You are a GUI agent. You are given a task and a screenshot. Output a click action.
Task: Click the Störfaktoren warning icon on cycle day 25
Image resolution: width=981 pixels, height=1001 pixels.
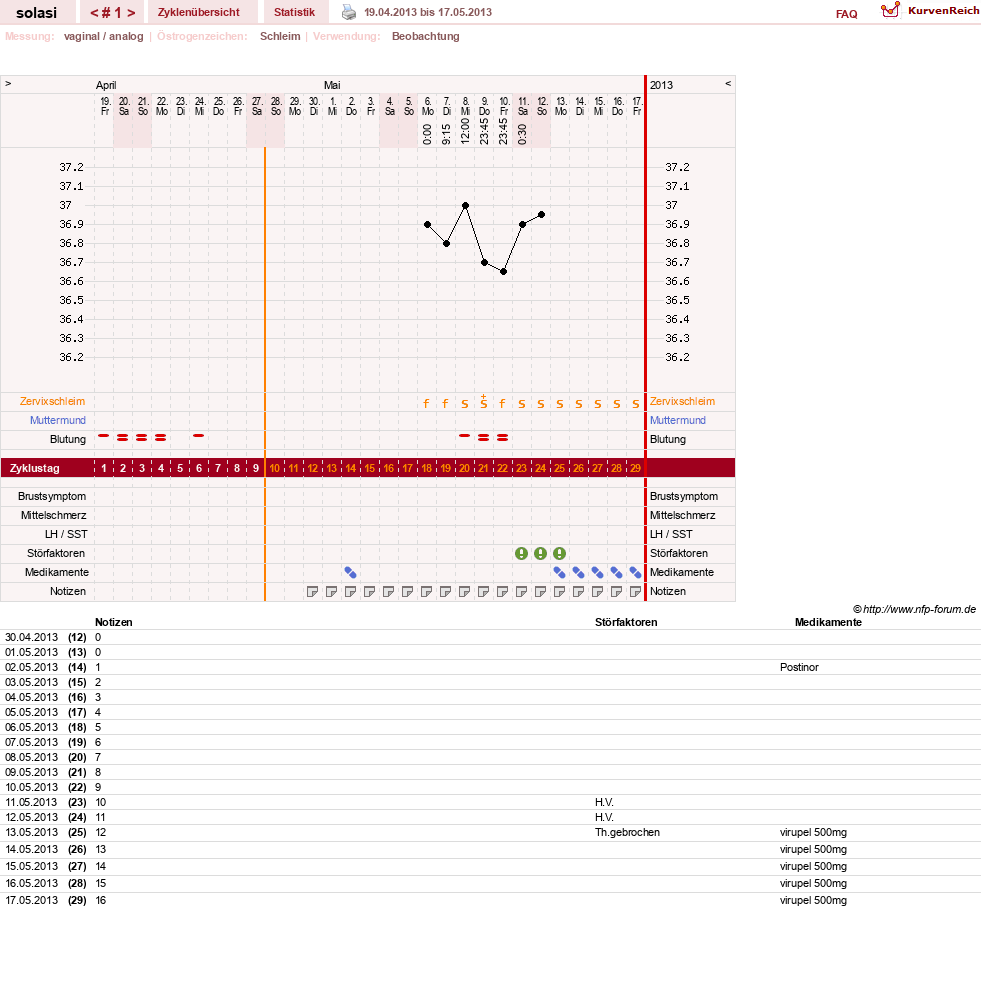point(559,553)
